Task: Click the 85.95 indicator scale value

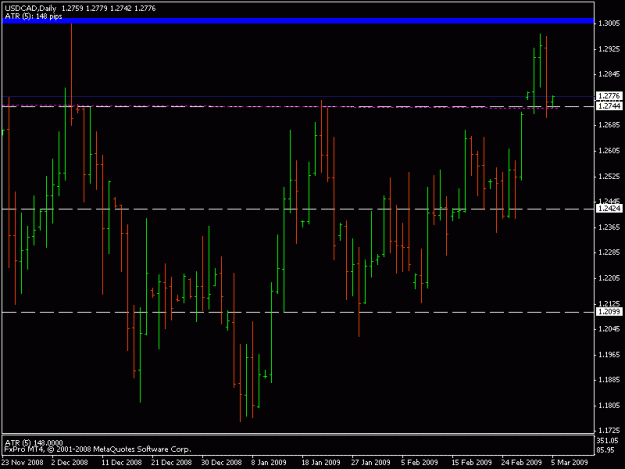Action: coord(606,450)
